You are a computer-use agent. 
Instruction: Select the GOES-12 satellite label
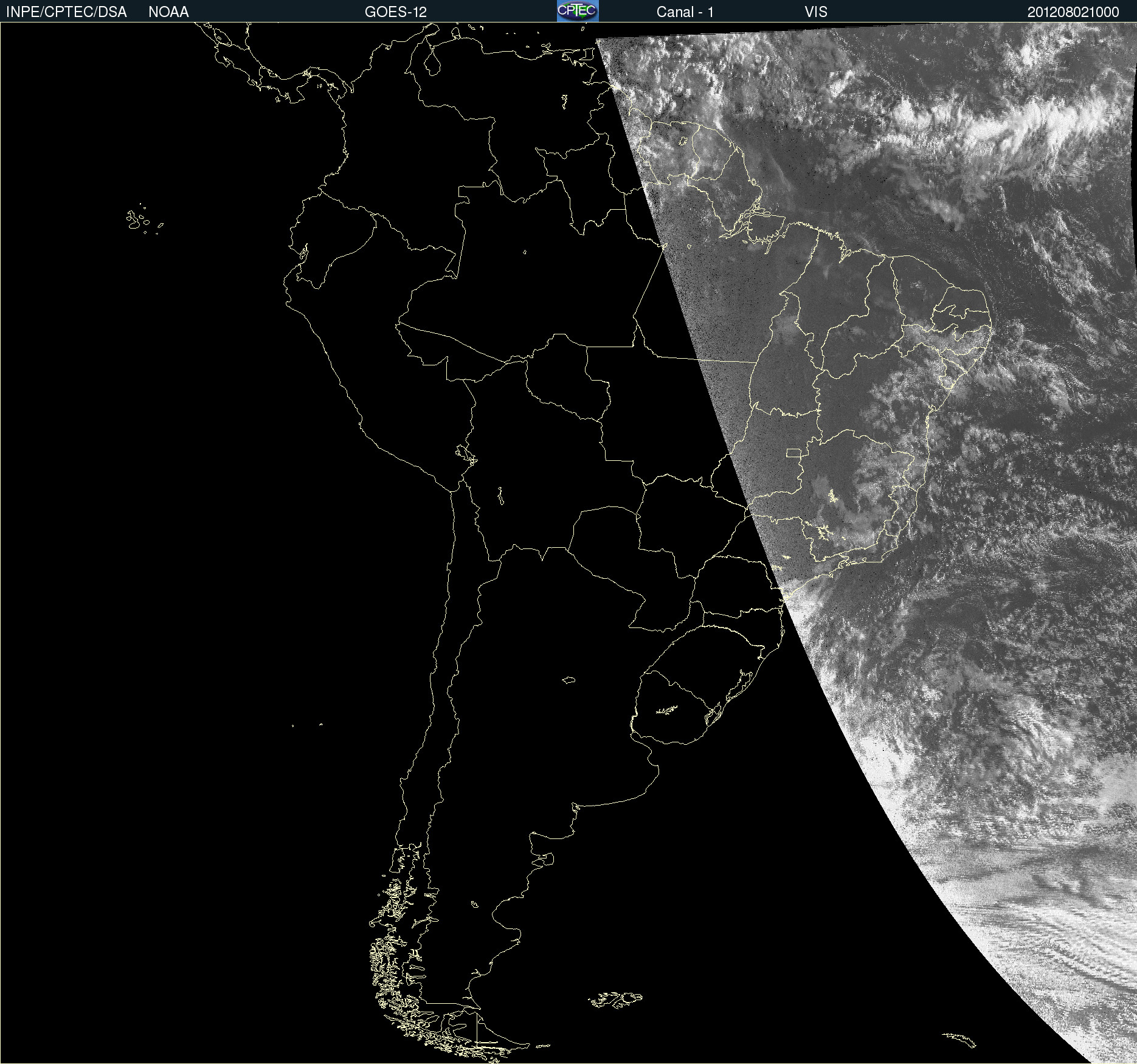click(396, 12)
